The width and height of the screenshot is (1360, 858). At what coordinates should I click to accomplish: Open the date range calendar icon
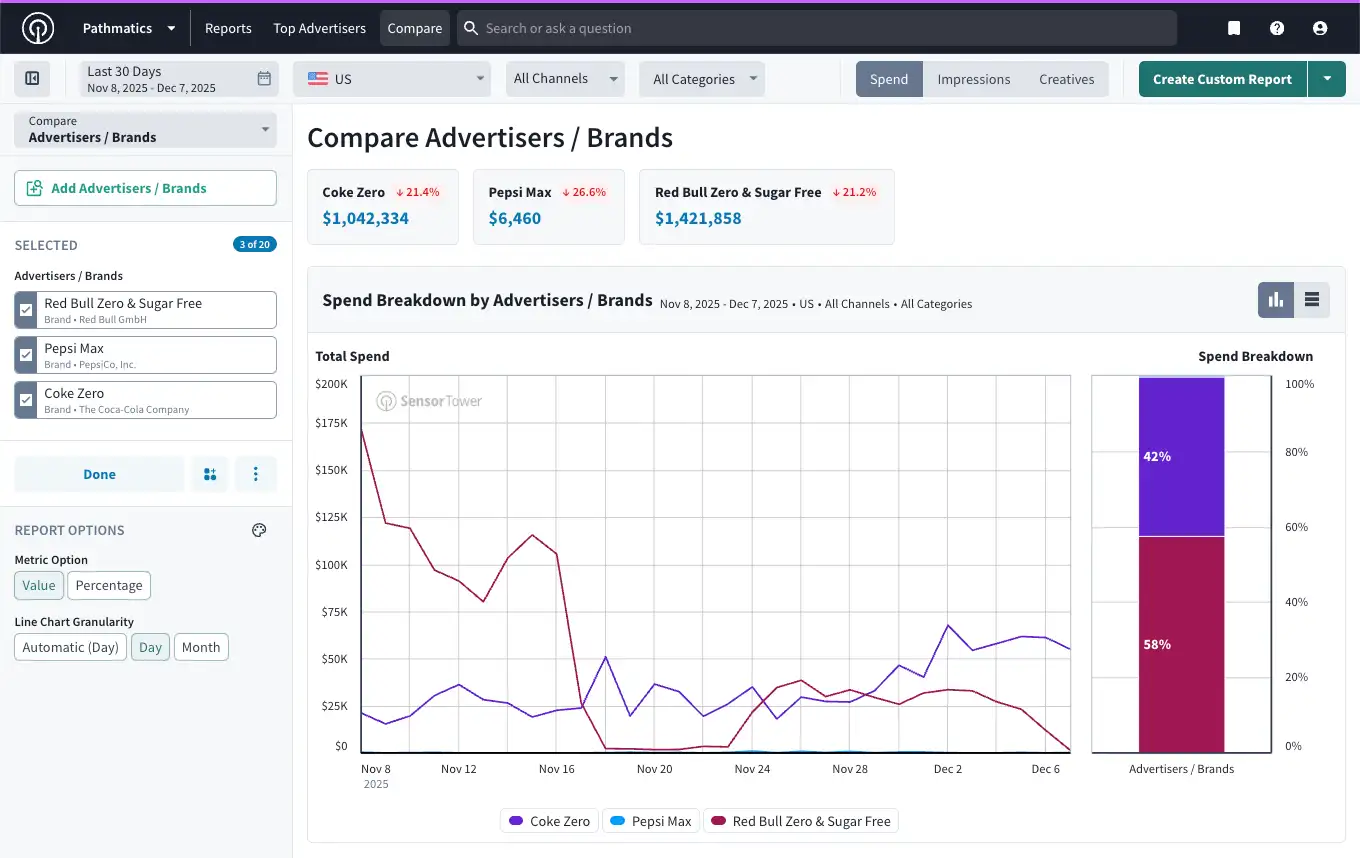264,79
